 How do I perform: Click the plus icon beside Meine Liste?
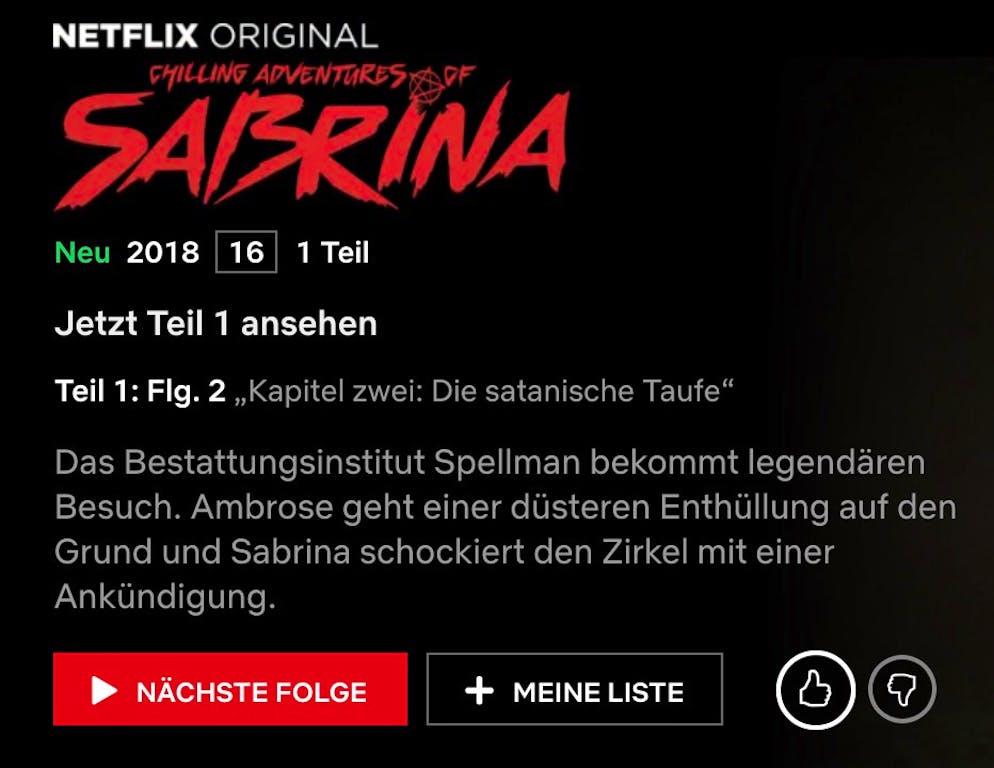[x=479, y=691]
